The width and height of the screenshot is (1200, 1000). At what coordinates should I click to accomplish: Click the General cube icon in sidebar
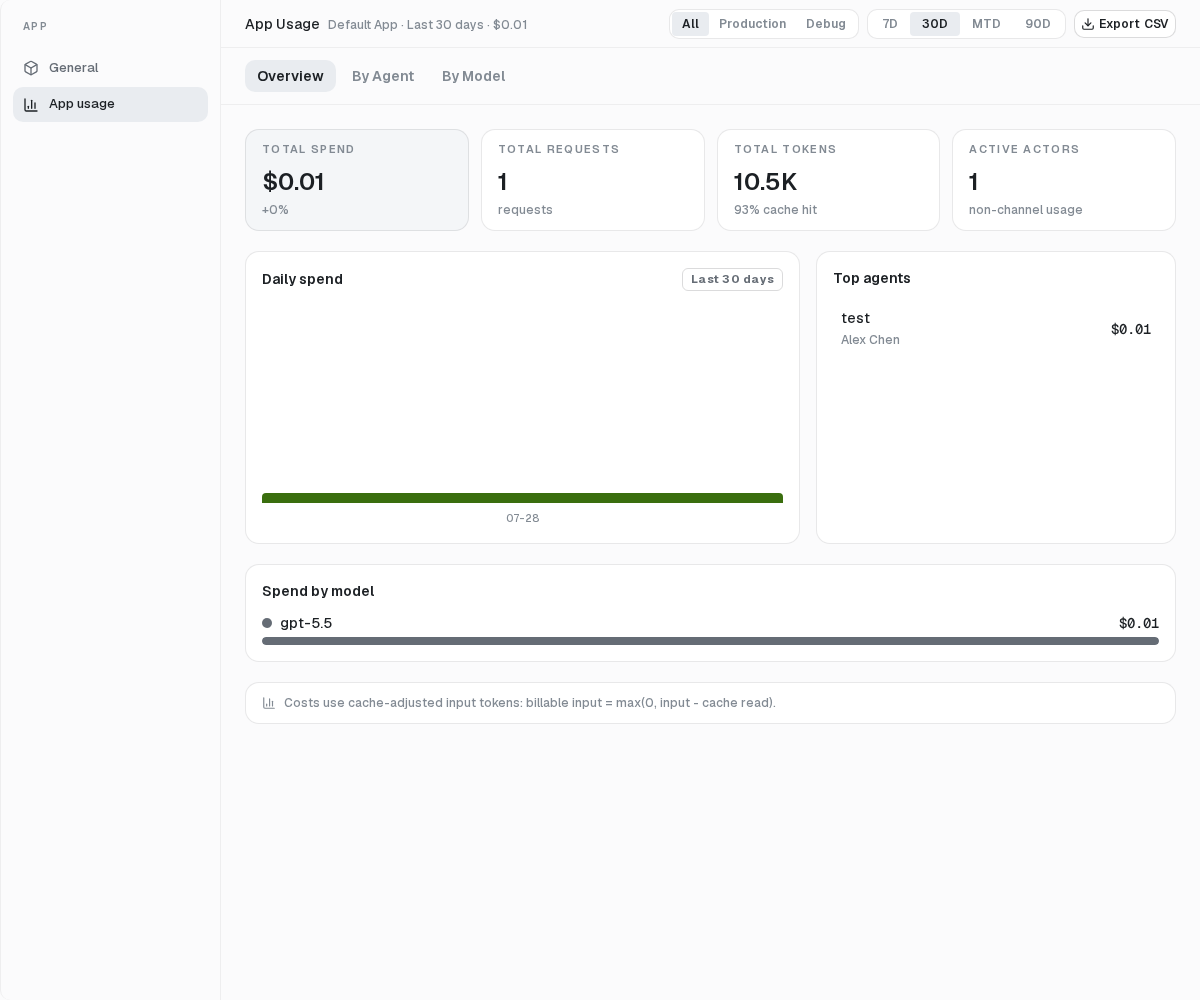31,68
